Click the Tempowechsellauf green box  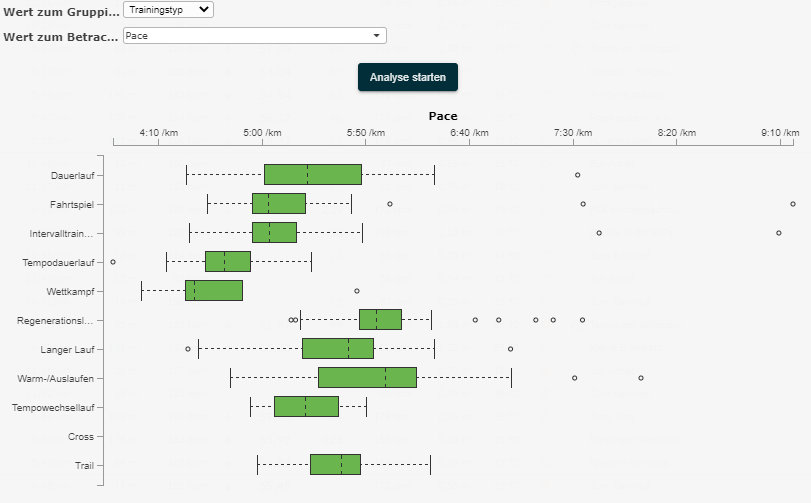[306, 406]
